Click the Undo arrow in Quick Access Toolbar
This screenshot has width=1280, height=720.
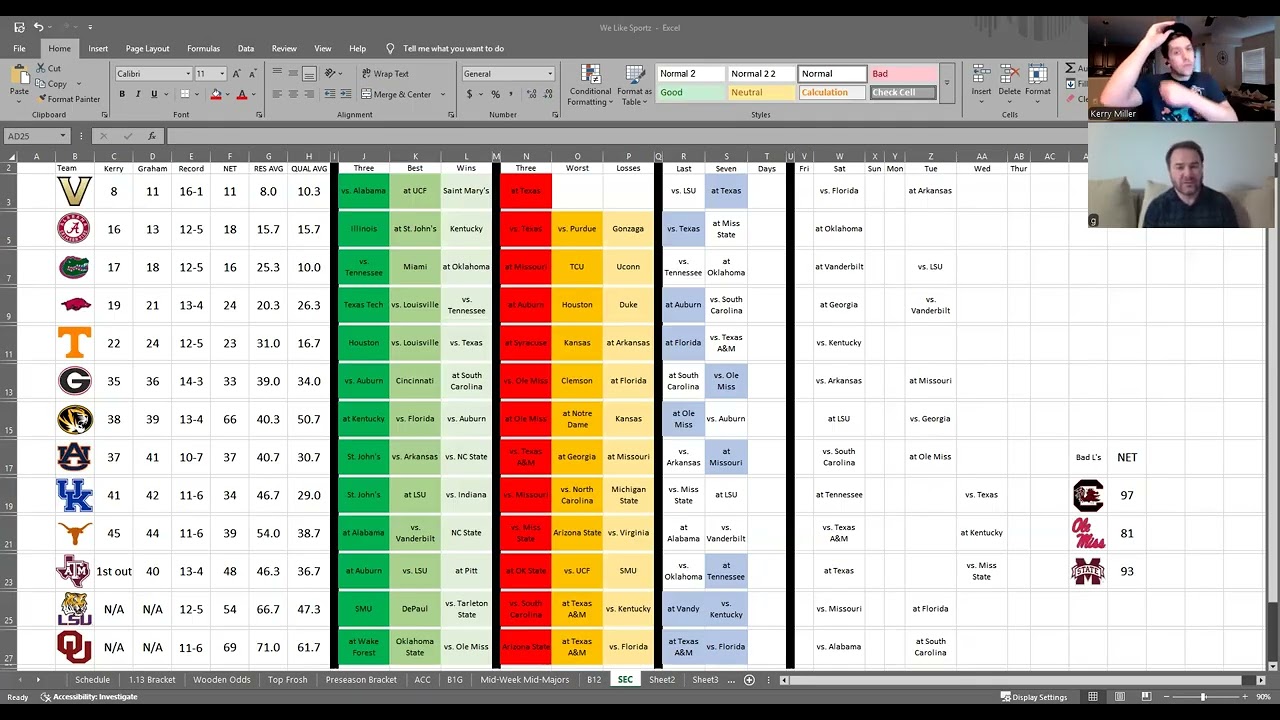click(x=38, y=27)
